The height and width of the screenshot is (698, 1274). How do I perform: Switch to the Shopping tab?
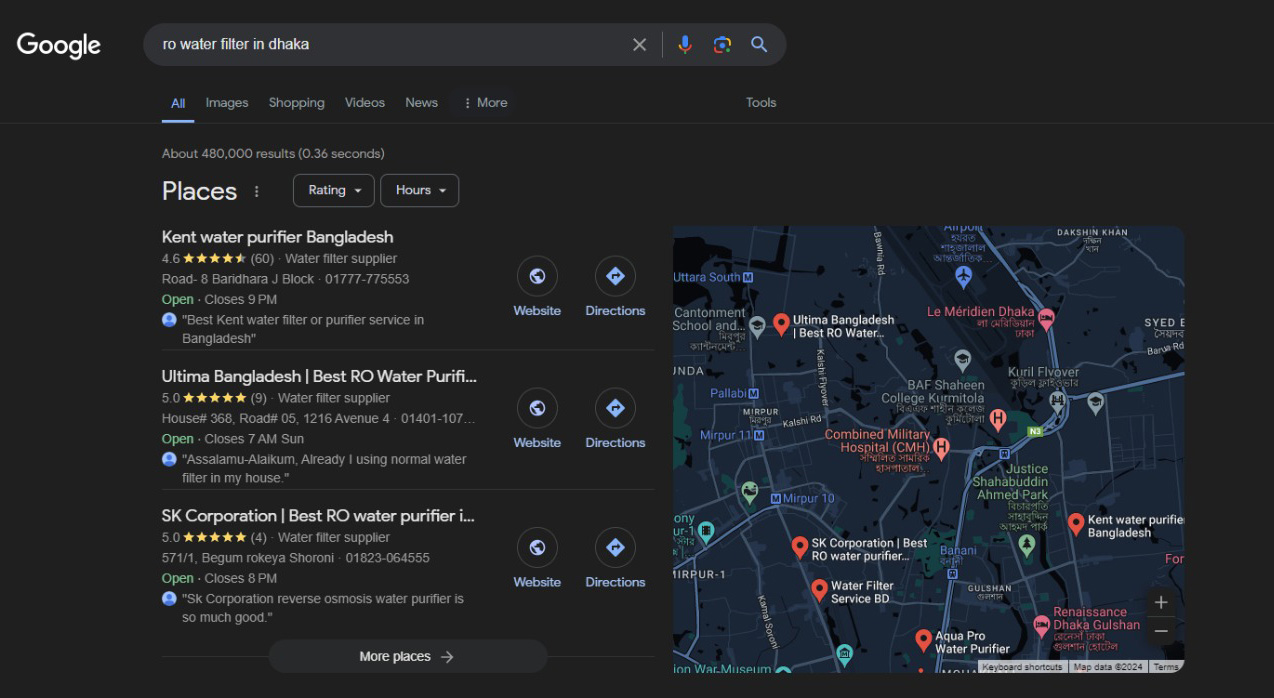pos(296,102)
